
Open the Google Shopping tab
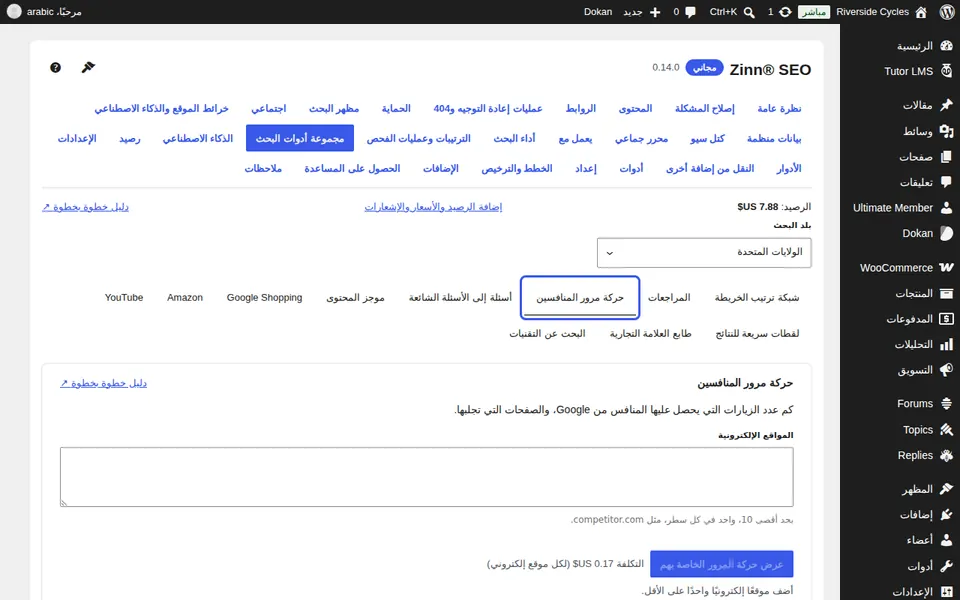pyautogui.click(x=264, y=298)
